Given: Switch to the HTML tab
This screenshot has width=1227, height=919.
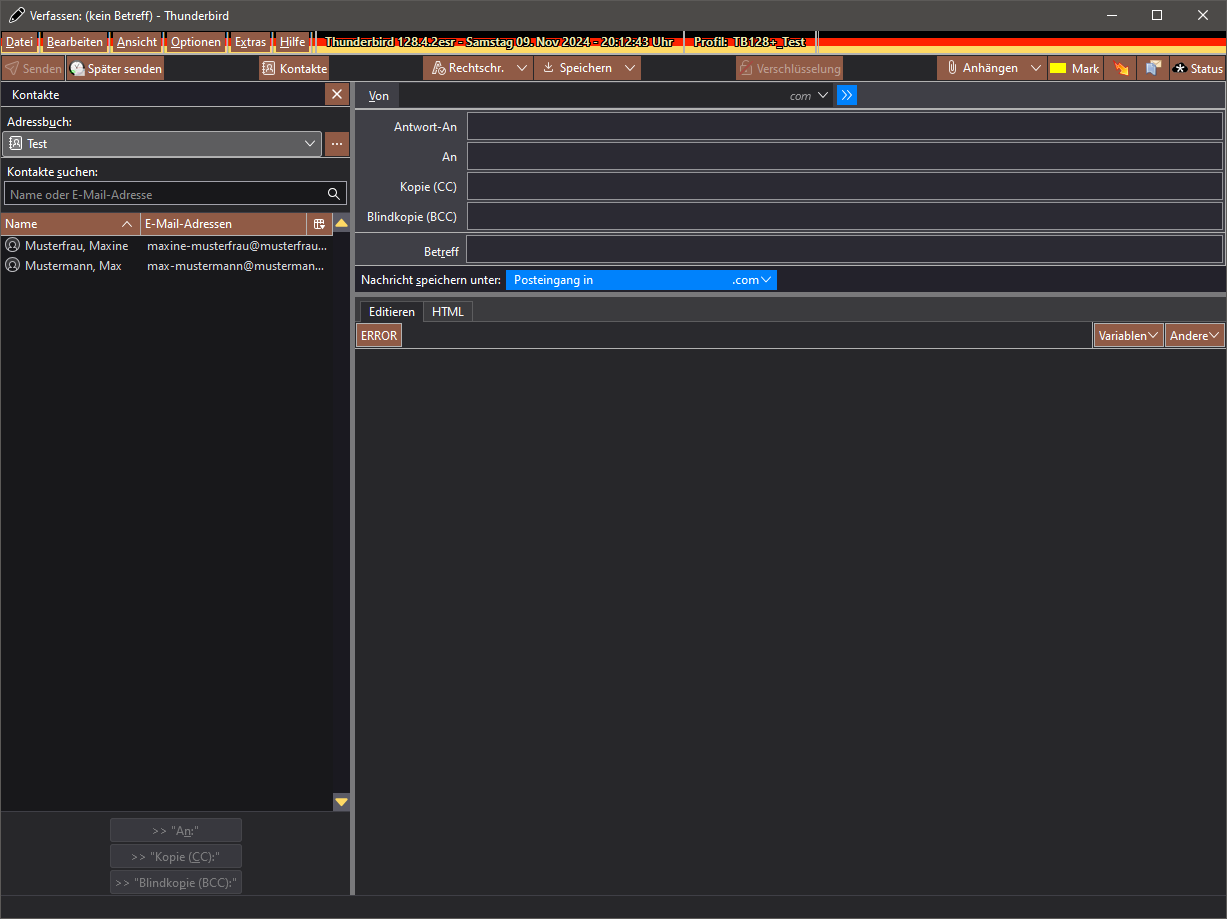Looking at the screenshot, I should [447, 312].
